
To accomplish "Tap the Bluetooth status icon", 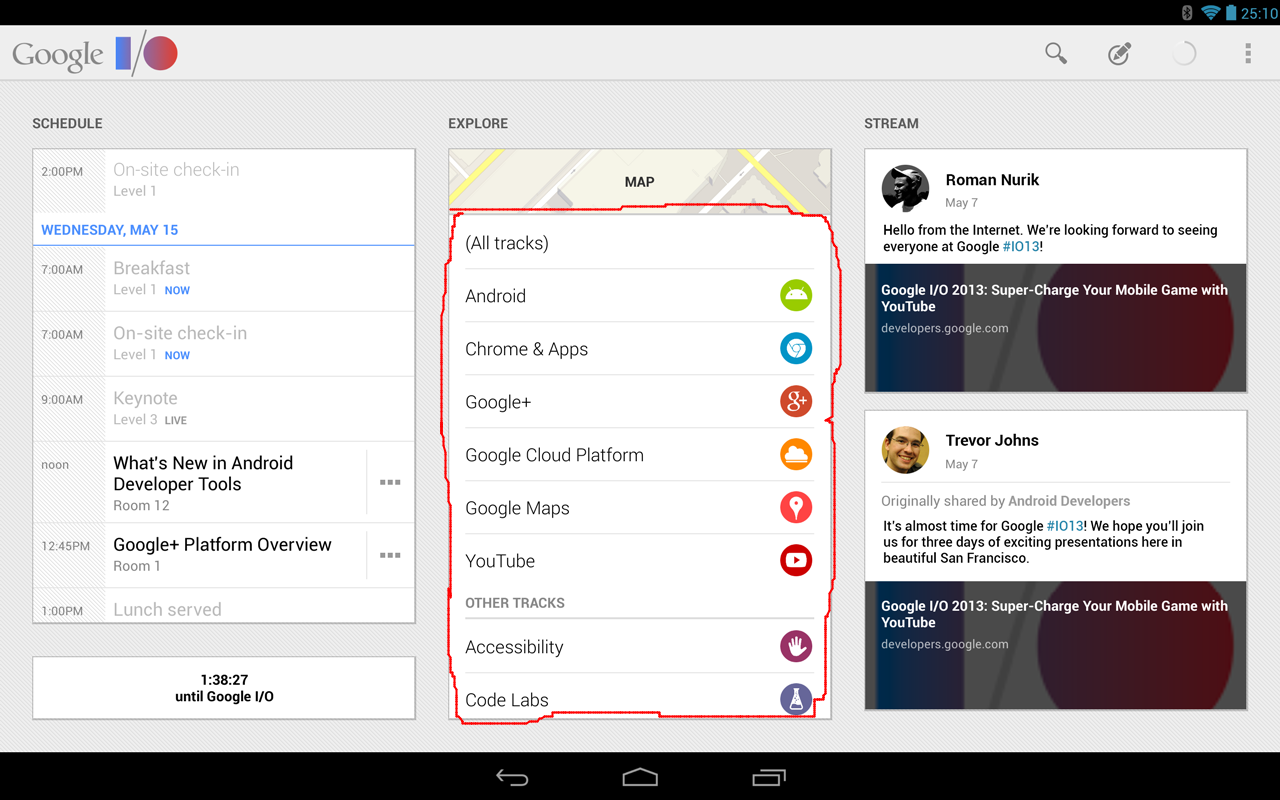I will click(x=1187, y=12).
